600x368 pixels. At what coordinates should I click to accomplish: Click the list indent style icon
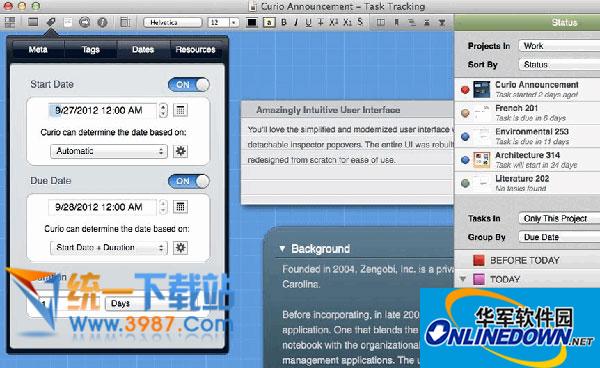pyautogui.click(x=412, y=22)
